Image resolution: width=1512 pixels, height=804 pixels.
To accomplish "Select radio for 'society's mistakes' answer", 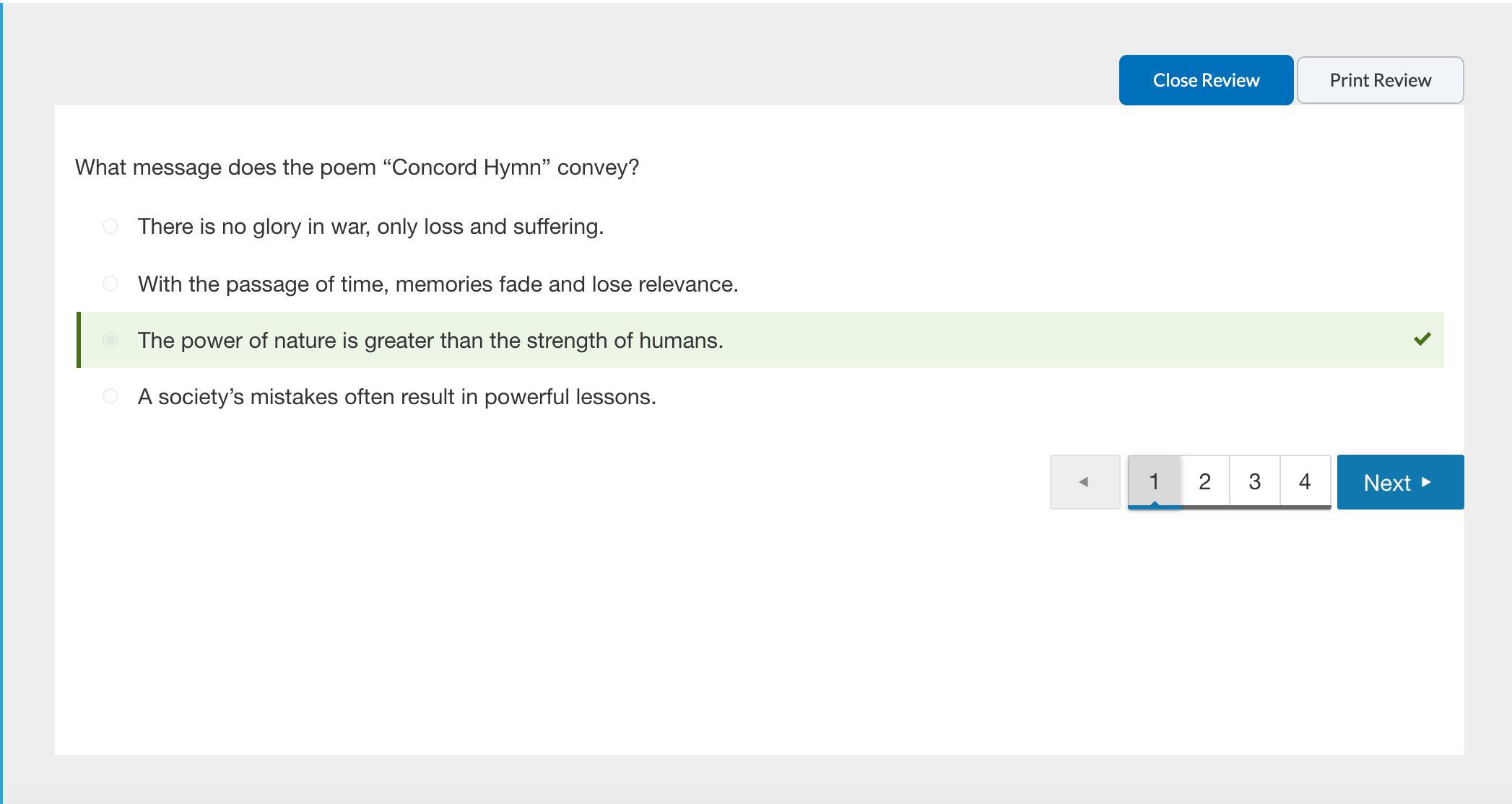I will (x=110, y=396).
